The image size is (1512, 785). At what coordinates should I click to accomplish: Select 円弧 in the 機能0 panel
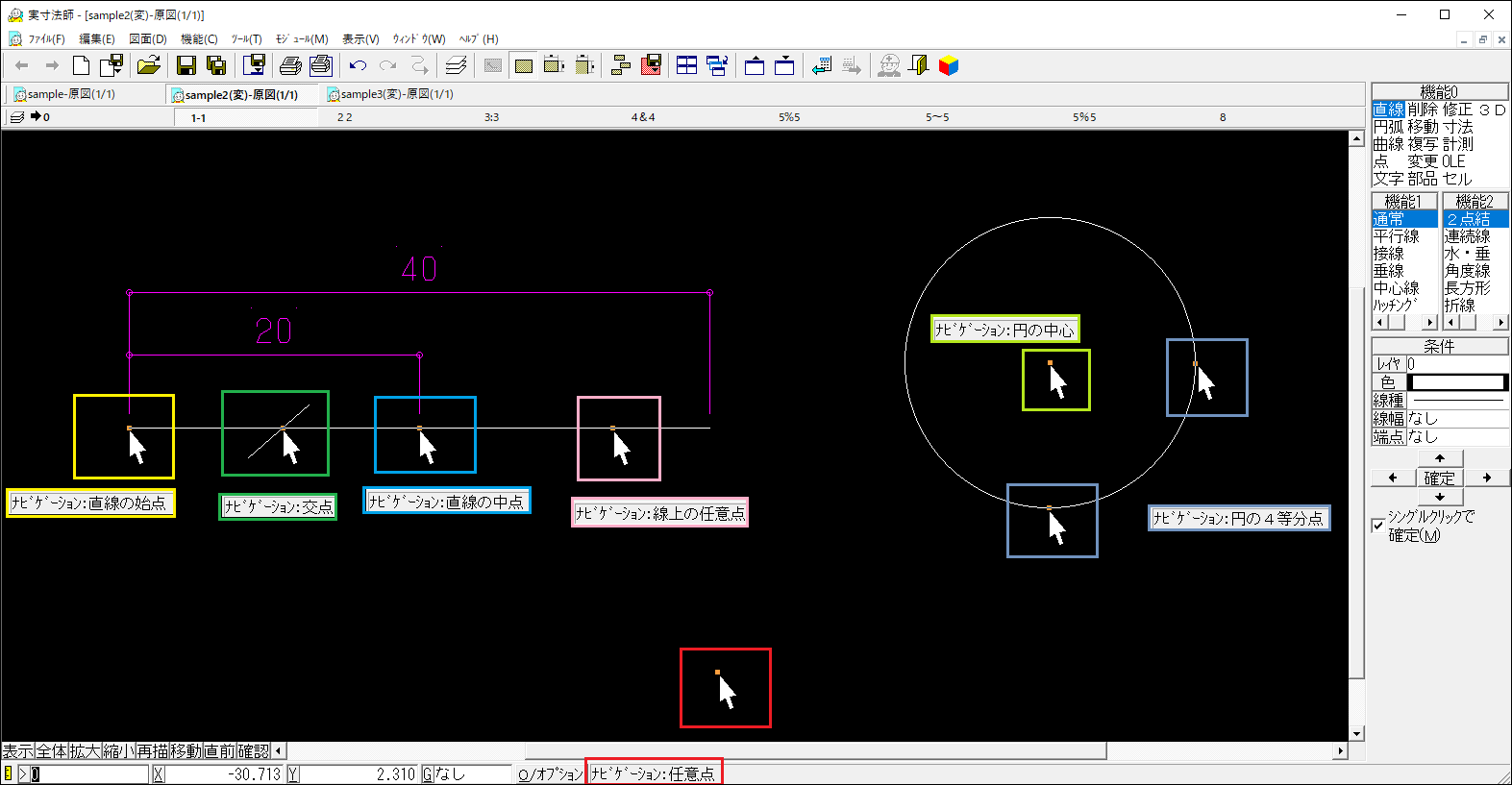[1388, 127]
